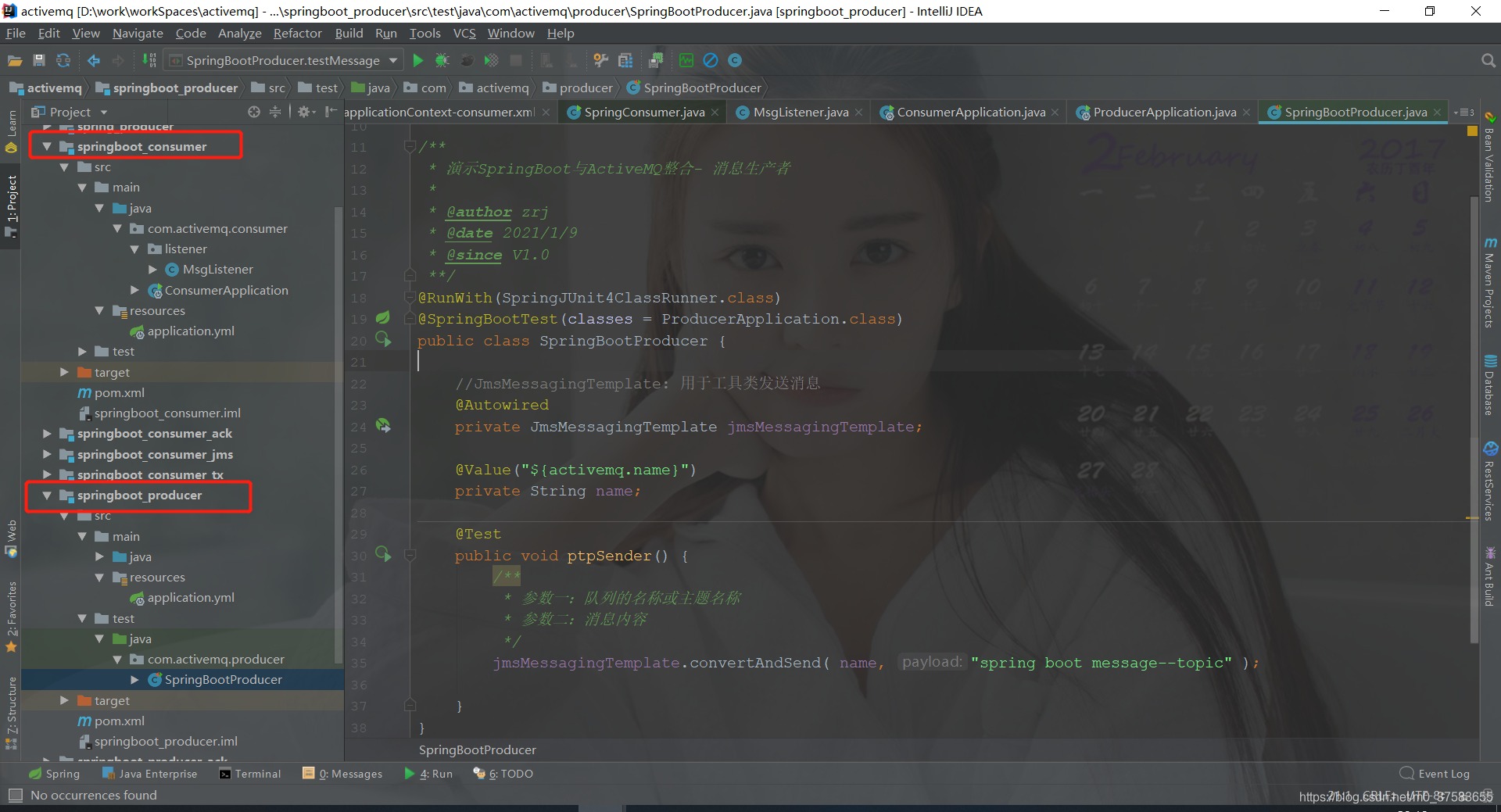Open Search Everywhere magnifier icon
Image resolution: width=1501 pixels, height=812 pixels.
[x=1488, y=60]
